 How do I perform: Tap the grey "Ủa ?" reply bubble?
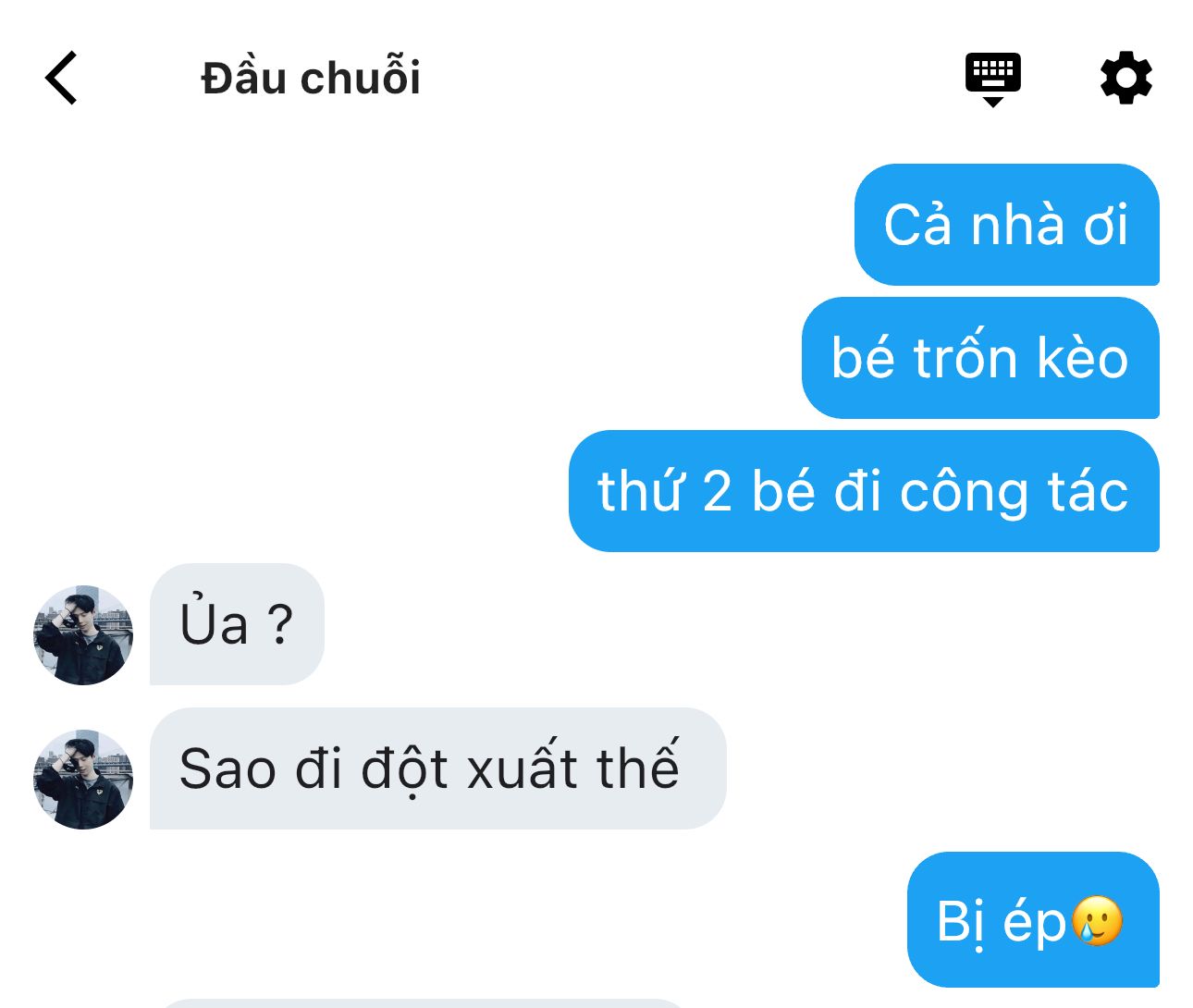tap(237, 624)
